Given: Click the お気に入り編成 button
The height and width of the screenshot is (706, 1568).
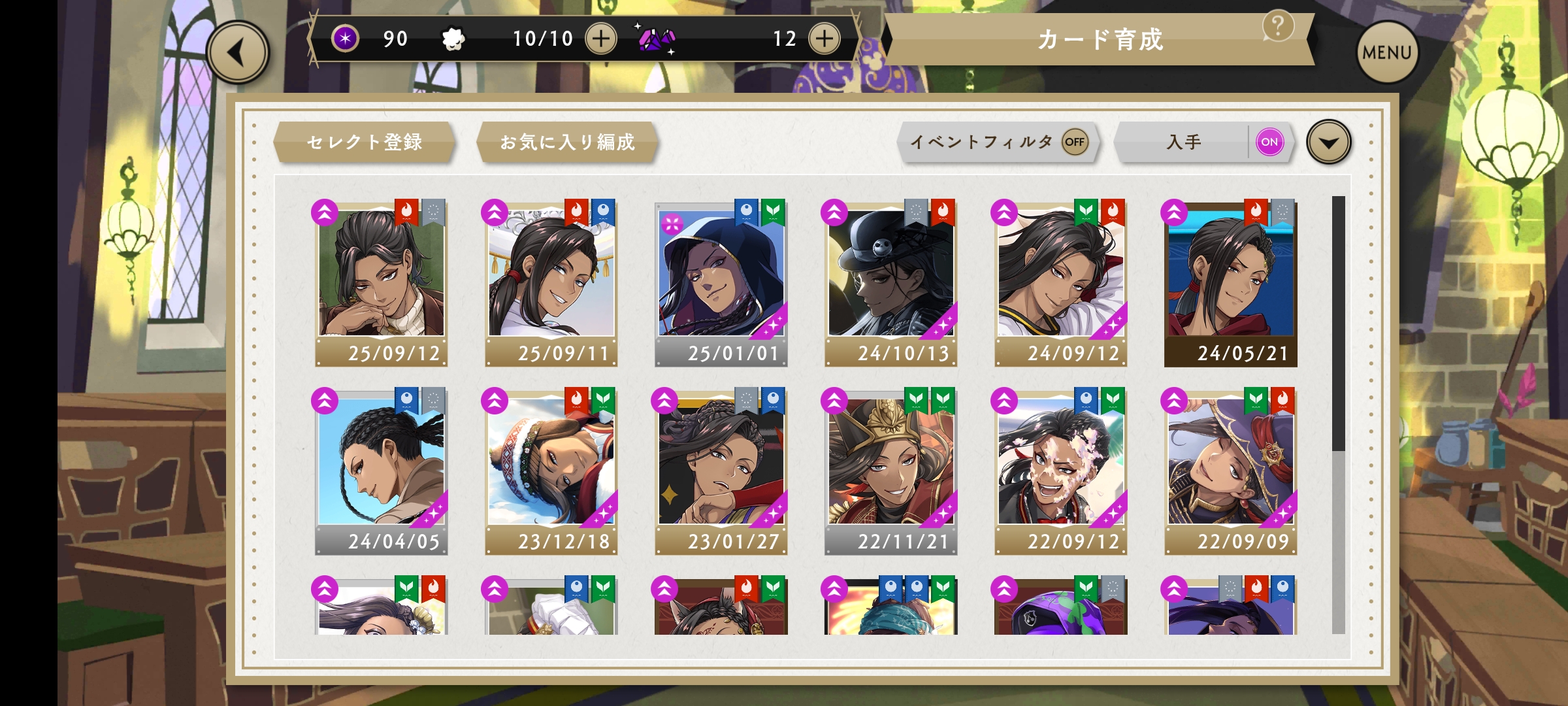Looking at the screenshot, I should [x=567, y=142].
